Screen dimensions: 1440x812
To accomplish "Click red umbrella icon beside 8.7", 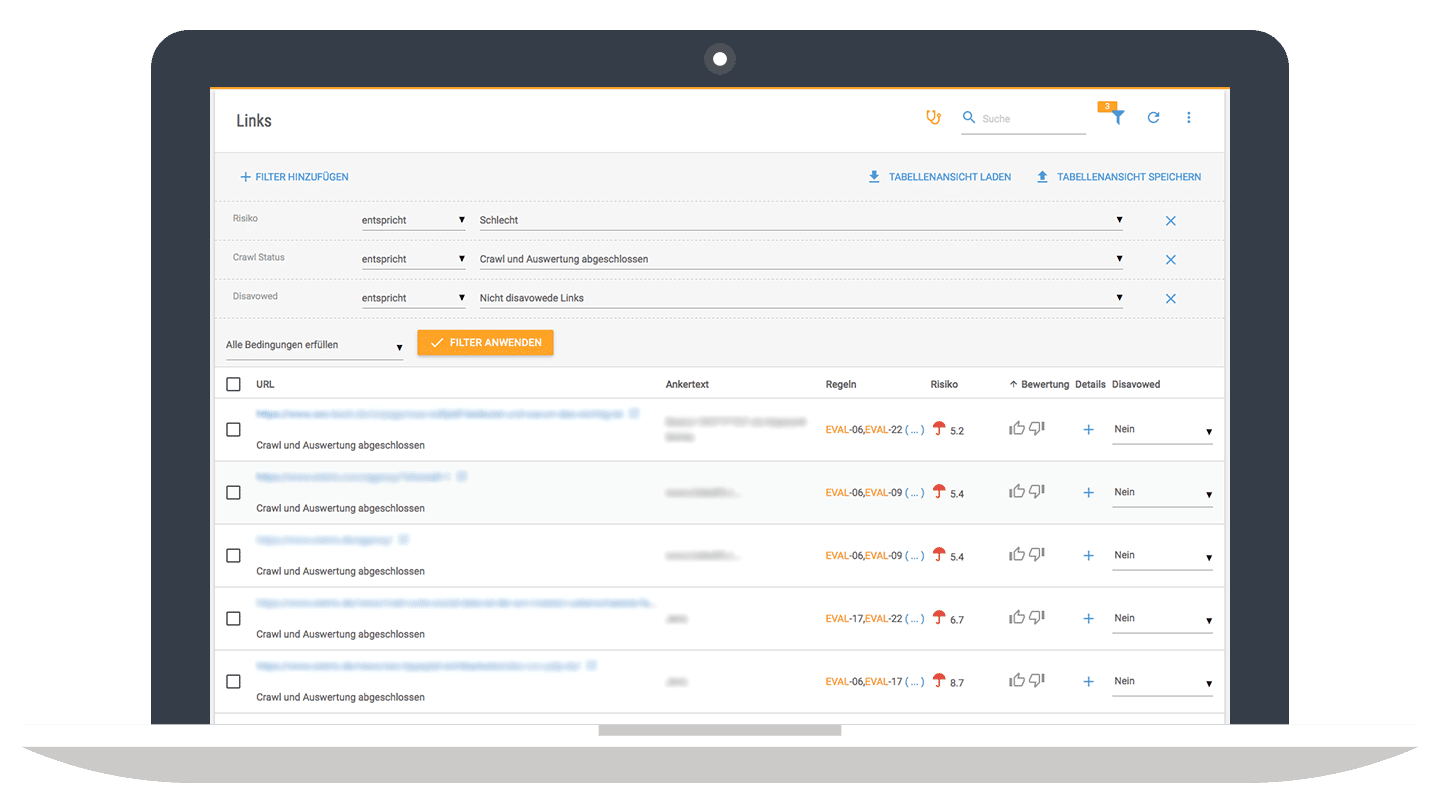I will click(x=939, y=681).
